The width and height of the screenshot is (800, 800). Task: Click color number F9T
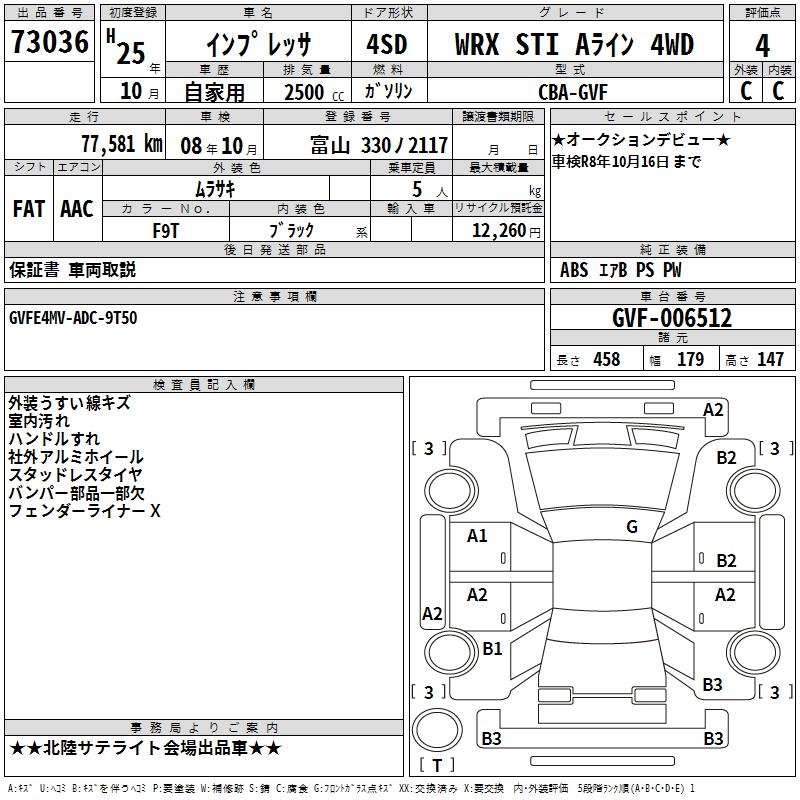tap(165, 231)
